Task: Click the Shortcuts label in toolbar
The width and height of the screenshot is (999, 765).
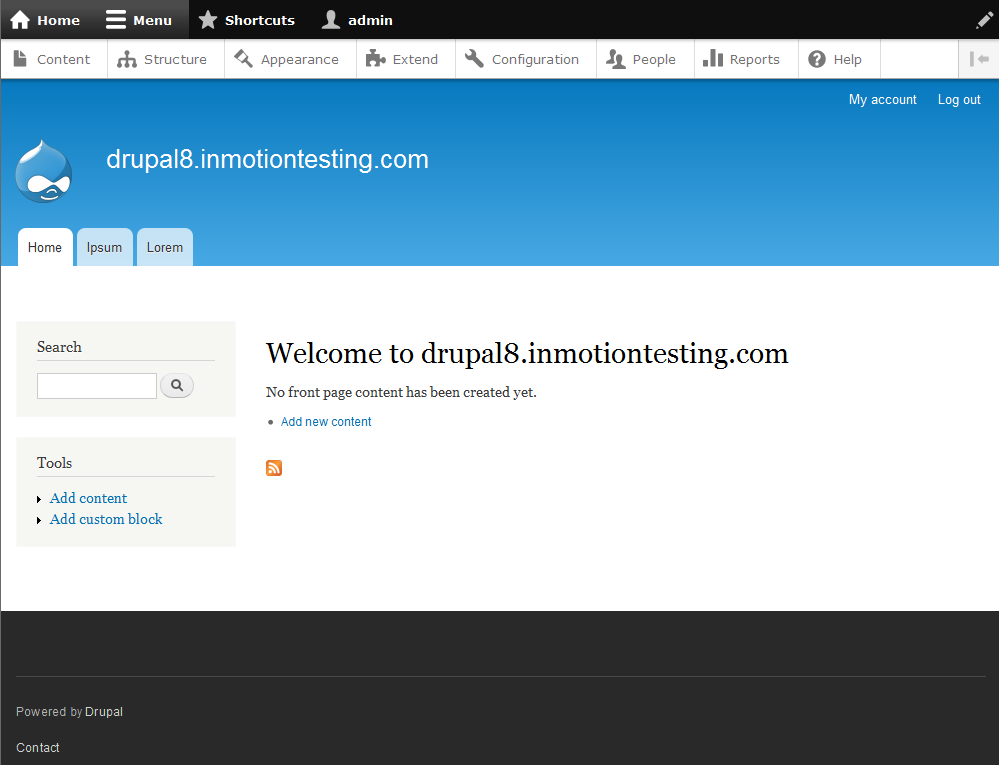Action: [x=260, y=20]
